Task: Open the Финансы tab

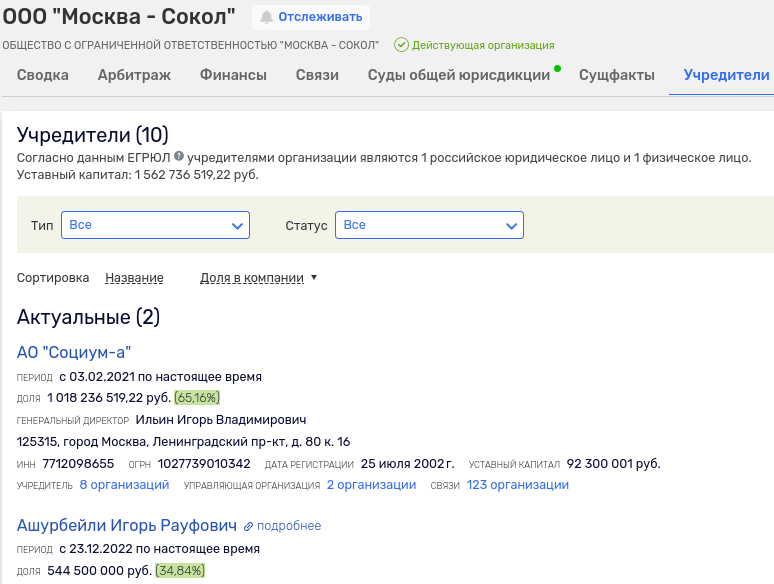Action: tap(233, 75)
